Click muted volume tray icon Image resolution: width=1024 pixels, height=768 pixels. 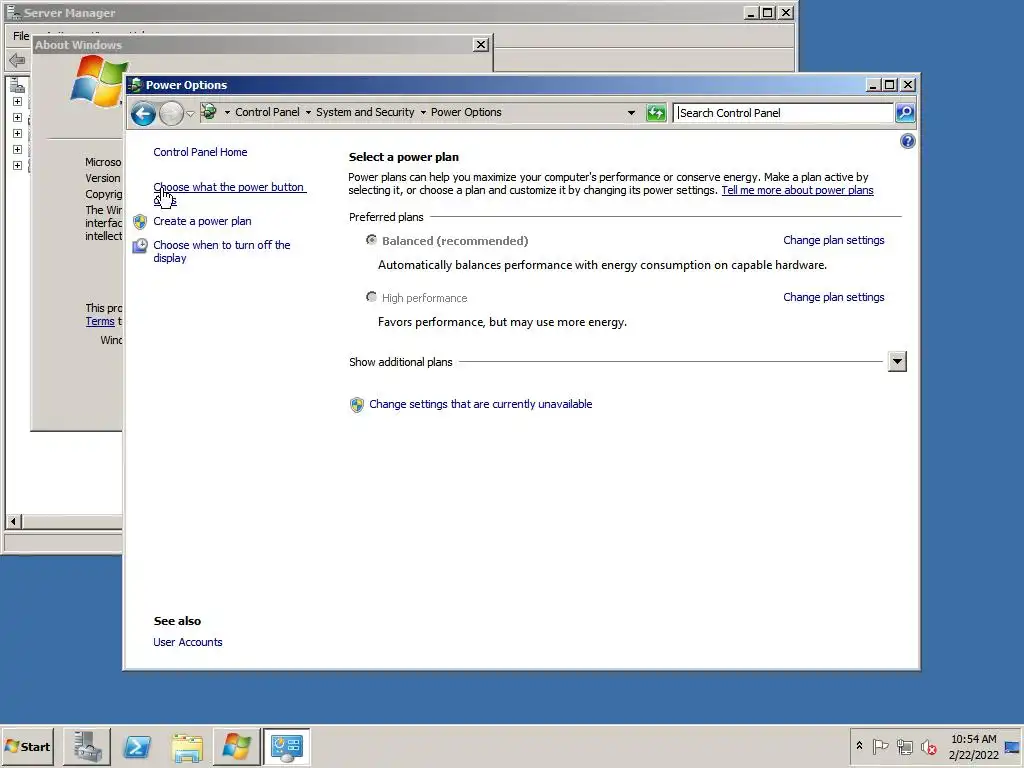click(929, 746)
